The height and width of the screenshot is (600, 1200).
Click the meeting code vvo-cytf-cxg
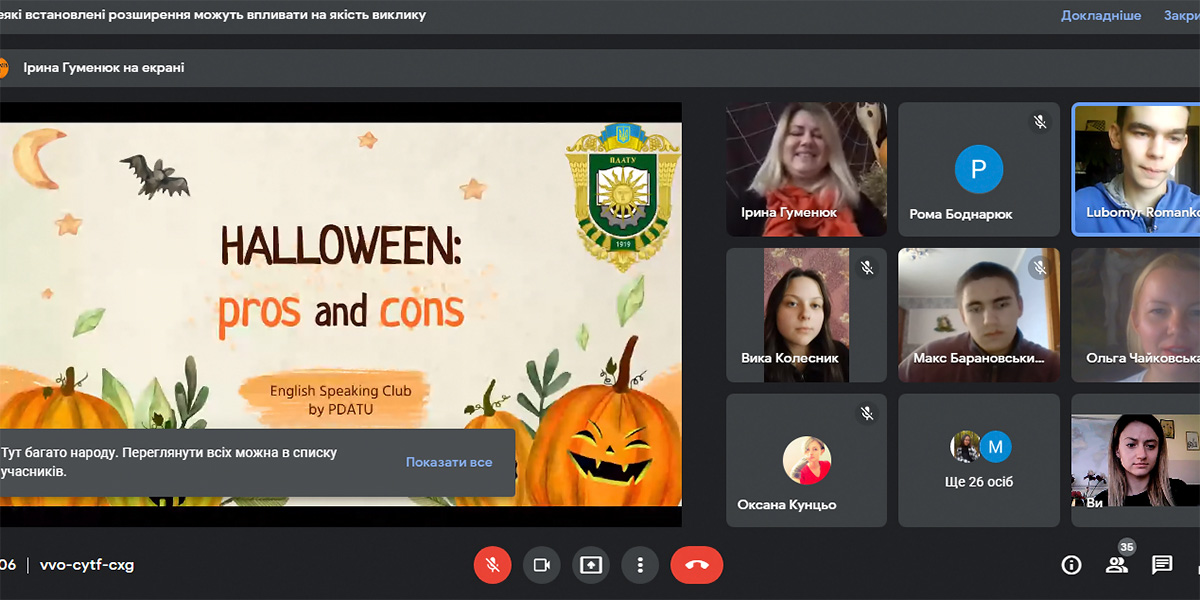86,565
